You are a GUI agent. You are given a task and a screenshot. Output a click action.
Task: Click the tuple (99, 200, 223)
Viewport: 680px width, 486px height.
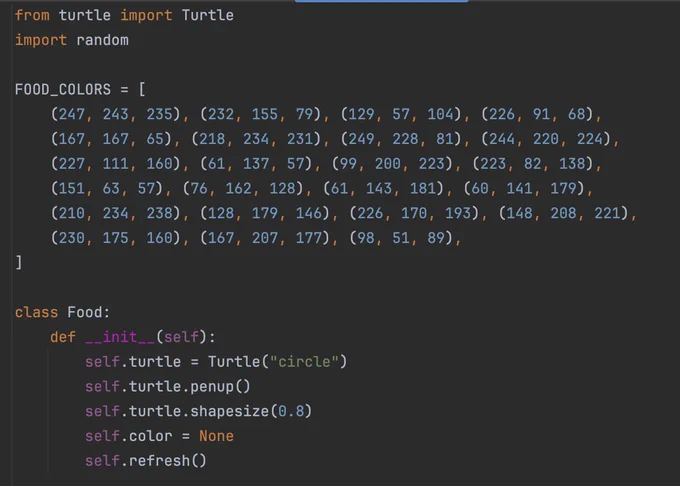pos(392,164)
